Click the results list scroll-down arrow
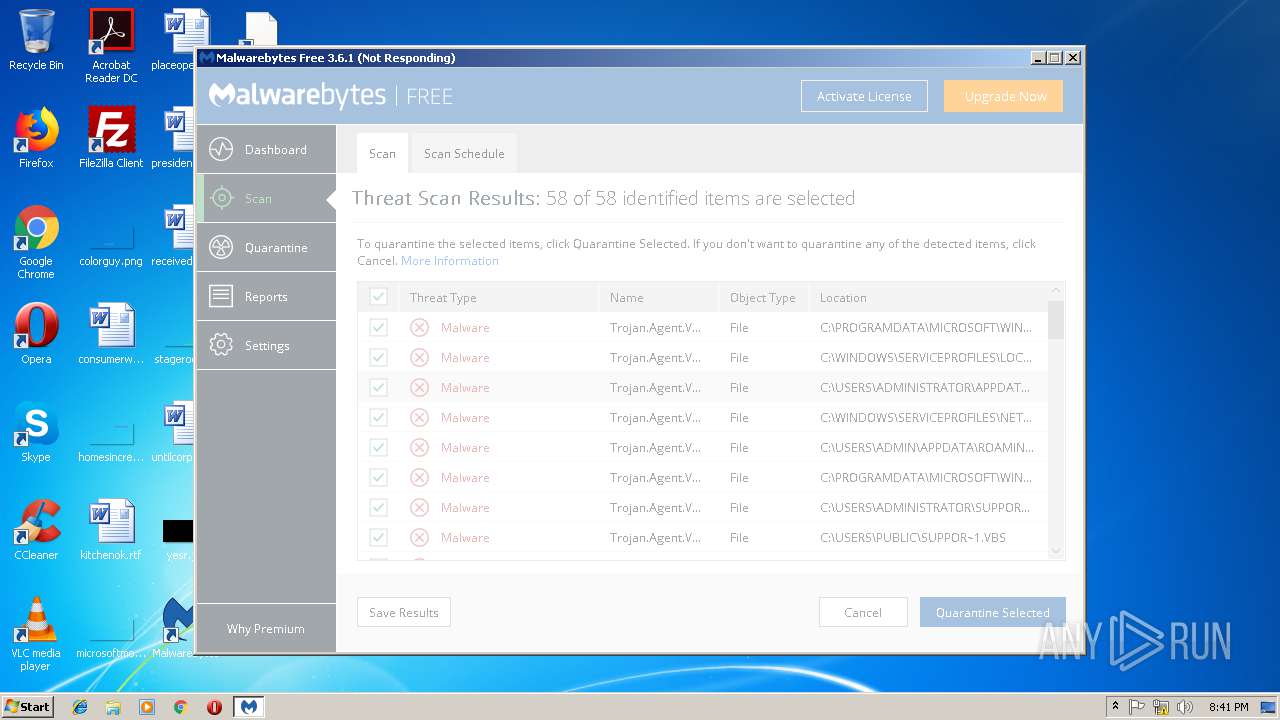This screenshot has height=720, width=1280. [1056, 551]
